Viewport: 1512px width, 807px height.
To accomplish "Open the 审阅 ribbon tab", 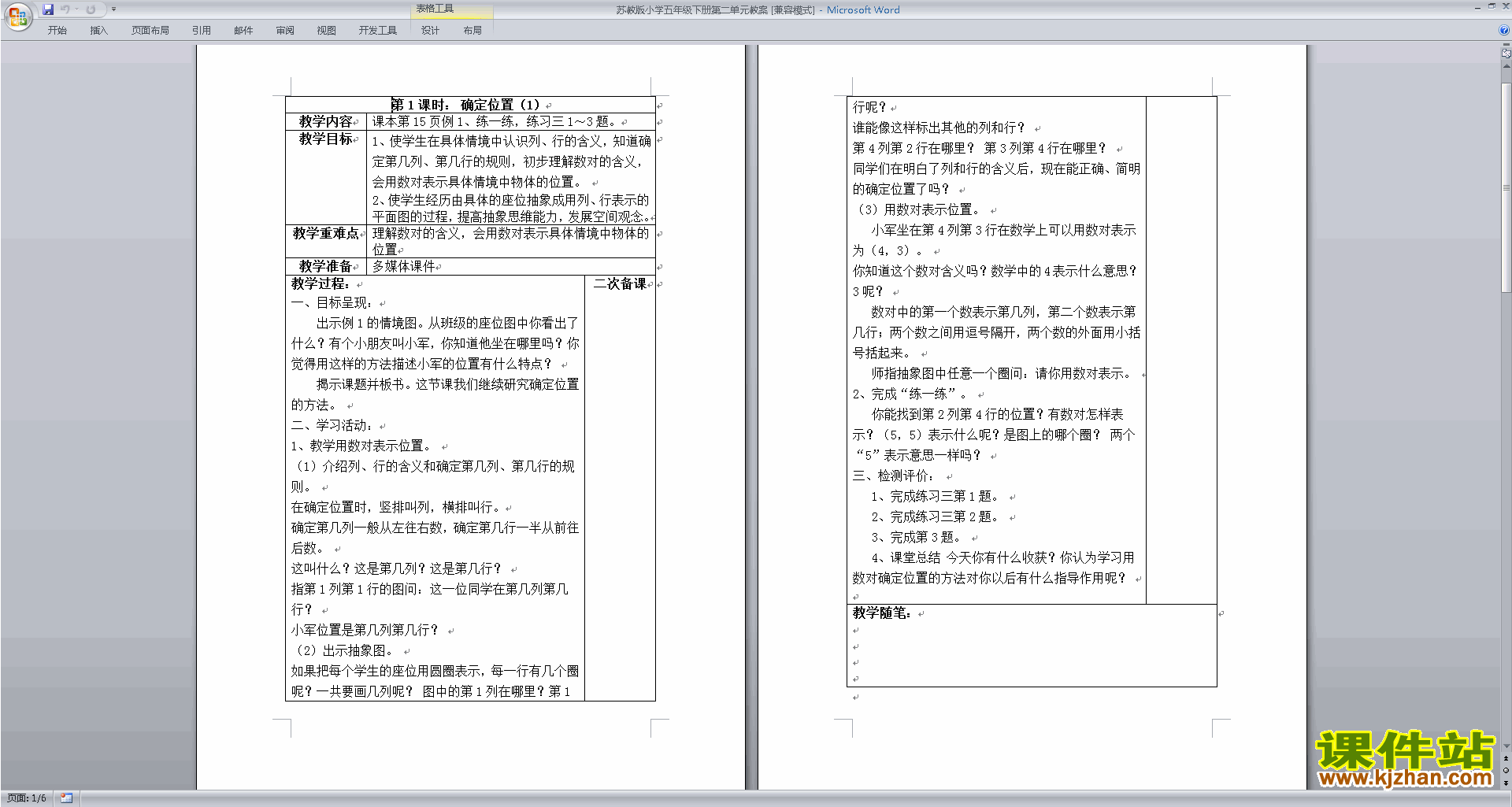I will point(285,31).
